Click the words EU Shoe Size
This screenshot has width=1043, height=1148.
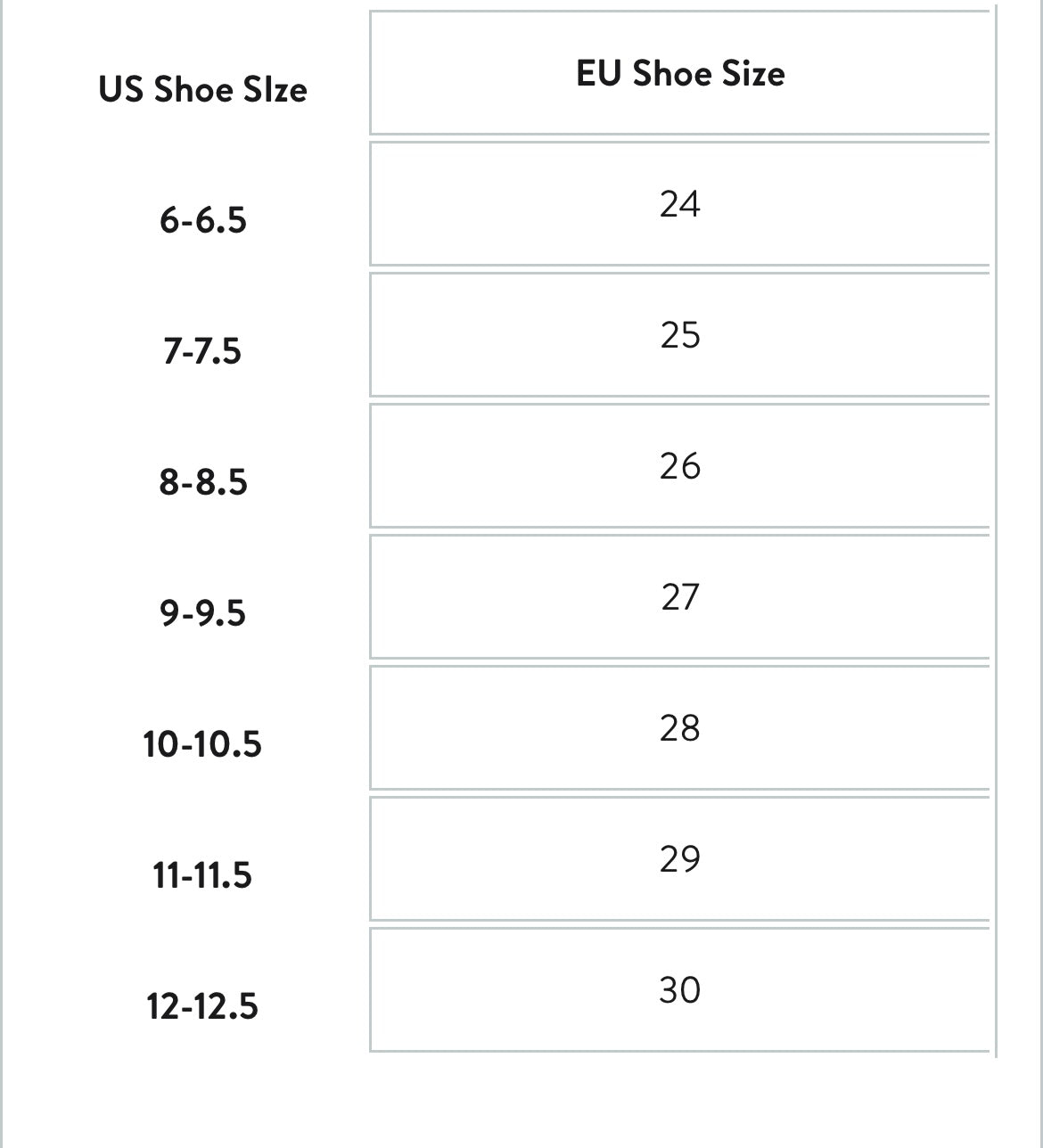point(680,73)
